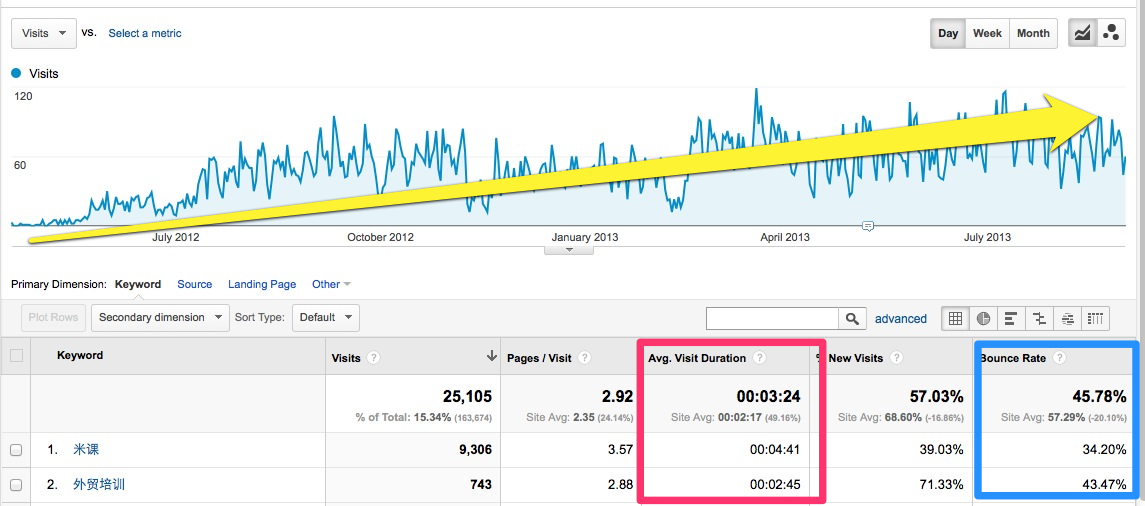Open help for Pages / Visit column
Image resolution: width=1145 pixels, height=506 pixels.
(x=584, y=358)
